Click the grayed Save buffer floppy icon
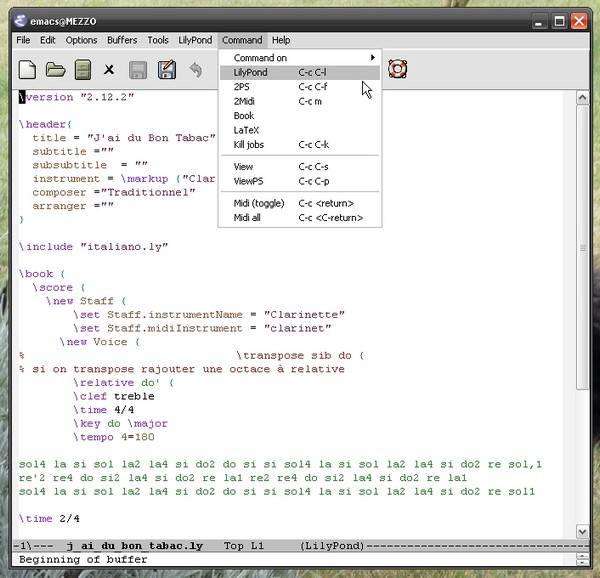The image size is (600, 578). (x=138, y=70)
